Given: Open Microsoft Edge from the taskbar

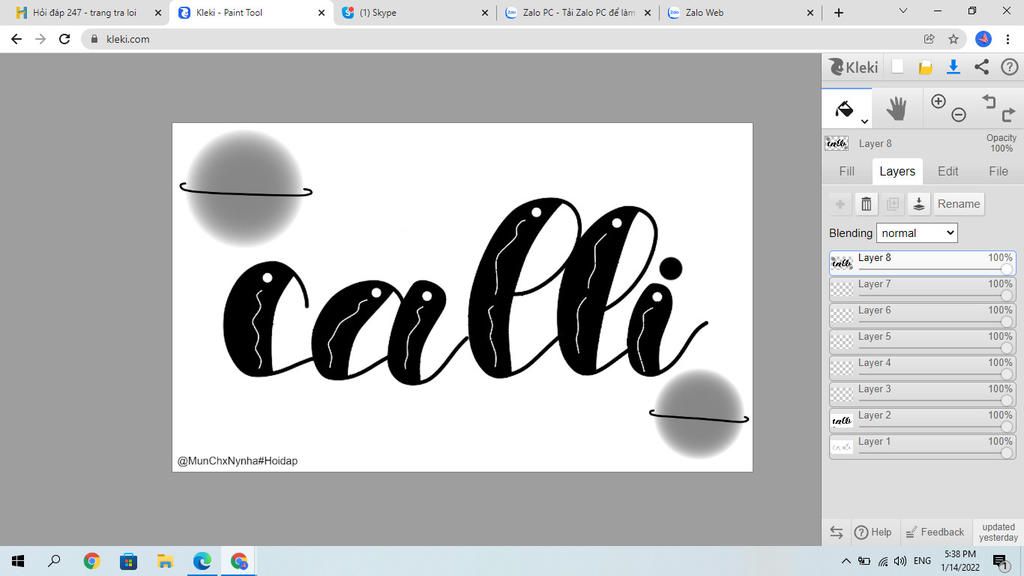Looking at the screenshot, I should tap(202, 561).
